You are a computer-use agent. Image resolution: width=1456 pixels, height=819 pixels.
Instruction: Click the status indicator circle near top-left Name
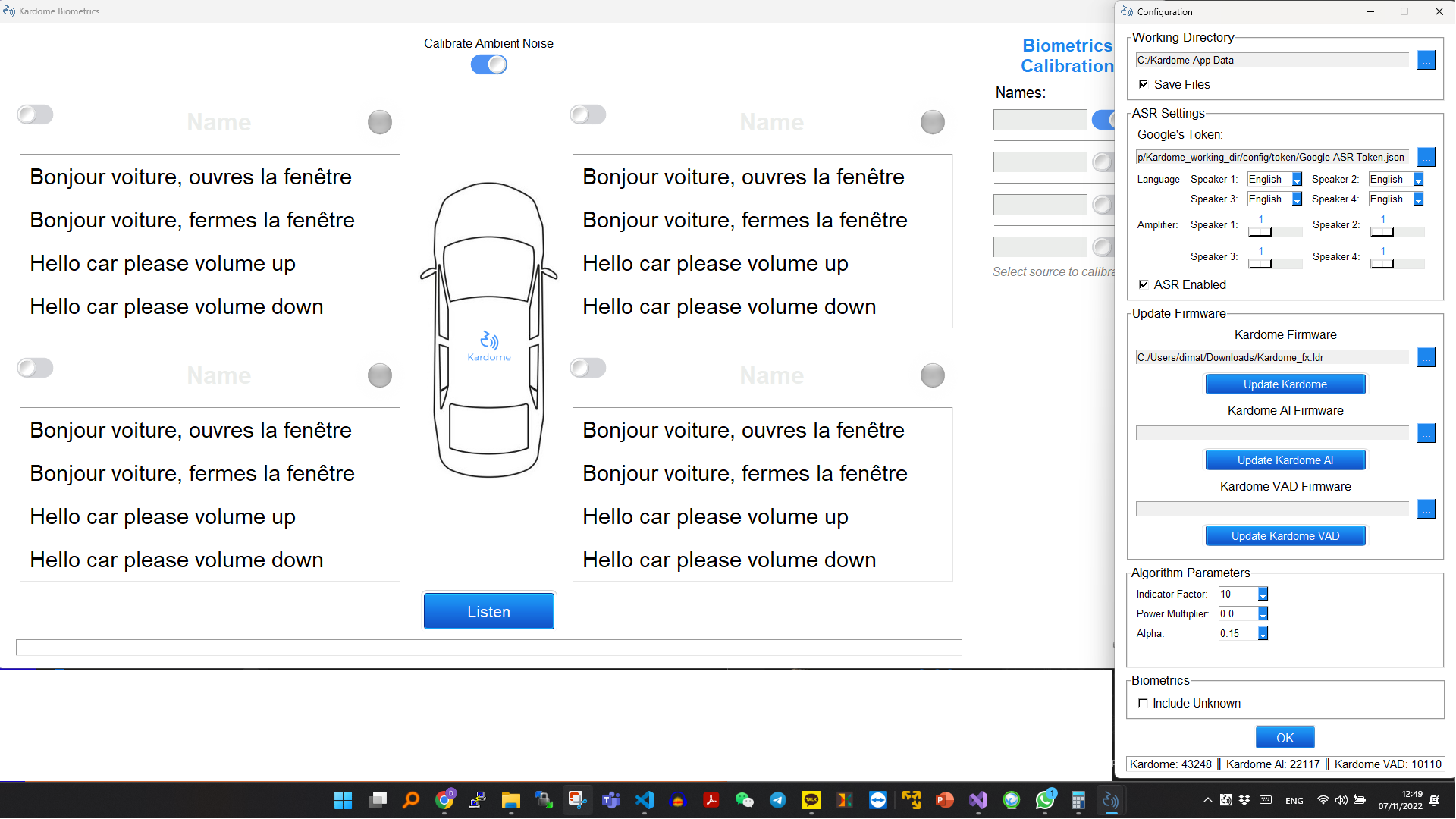(379, 121)
